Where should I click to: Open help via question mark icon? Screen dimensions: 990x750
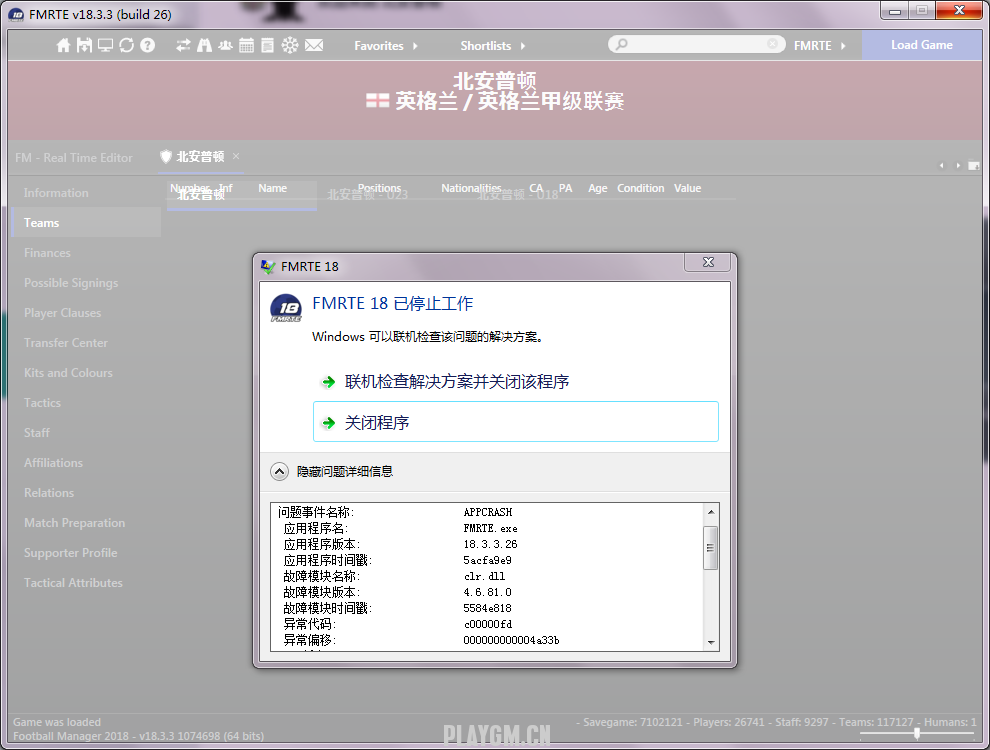(147, 45)
